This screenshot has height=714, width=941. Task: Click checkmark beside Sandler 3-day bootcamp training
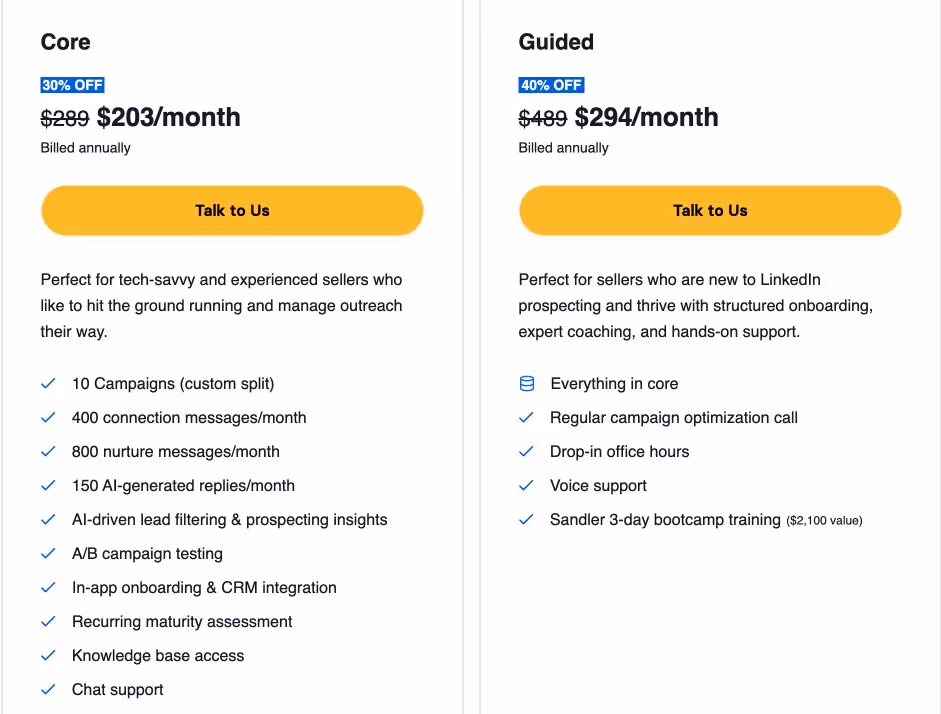pos(527,520)
